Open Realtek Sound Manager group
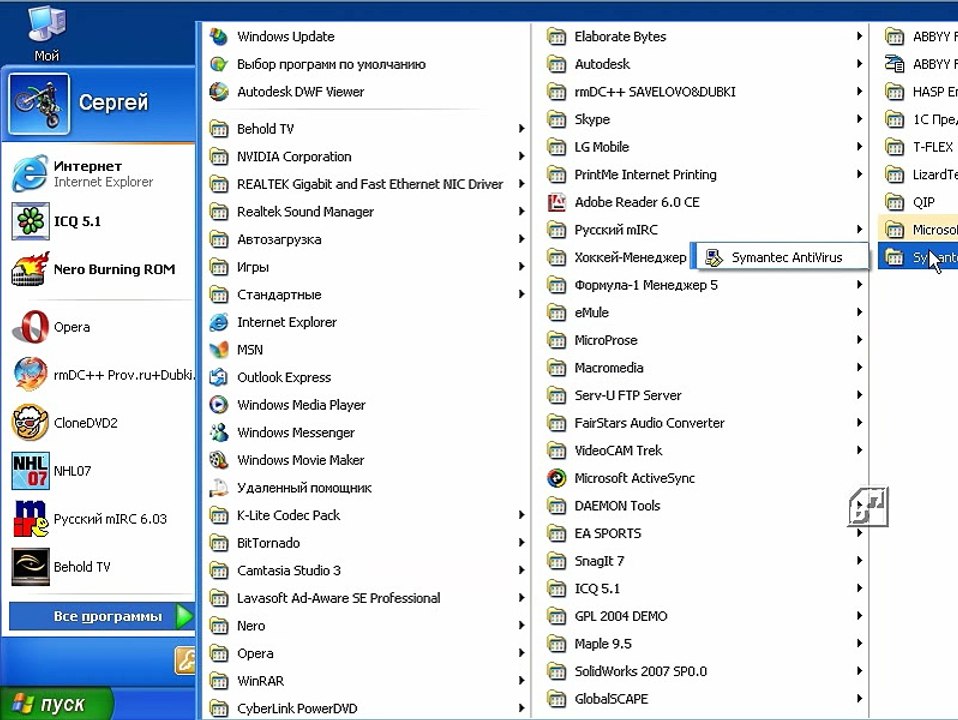958x720 pixels. point(367,212)
